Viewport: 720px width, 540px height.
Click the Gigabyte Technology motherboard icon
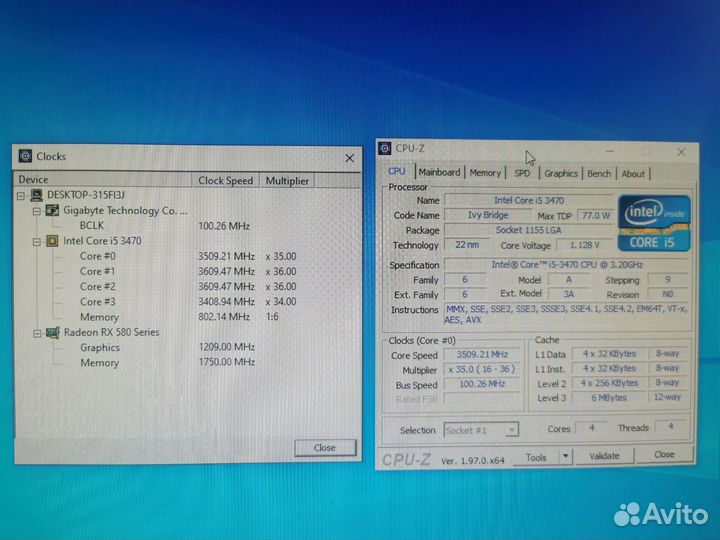[x=52, y=211]
